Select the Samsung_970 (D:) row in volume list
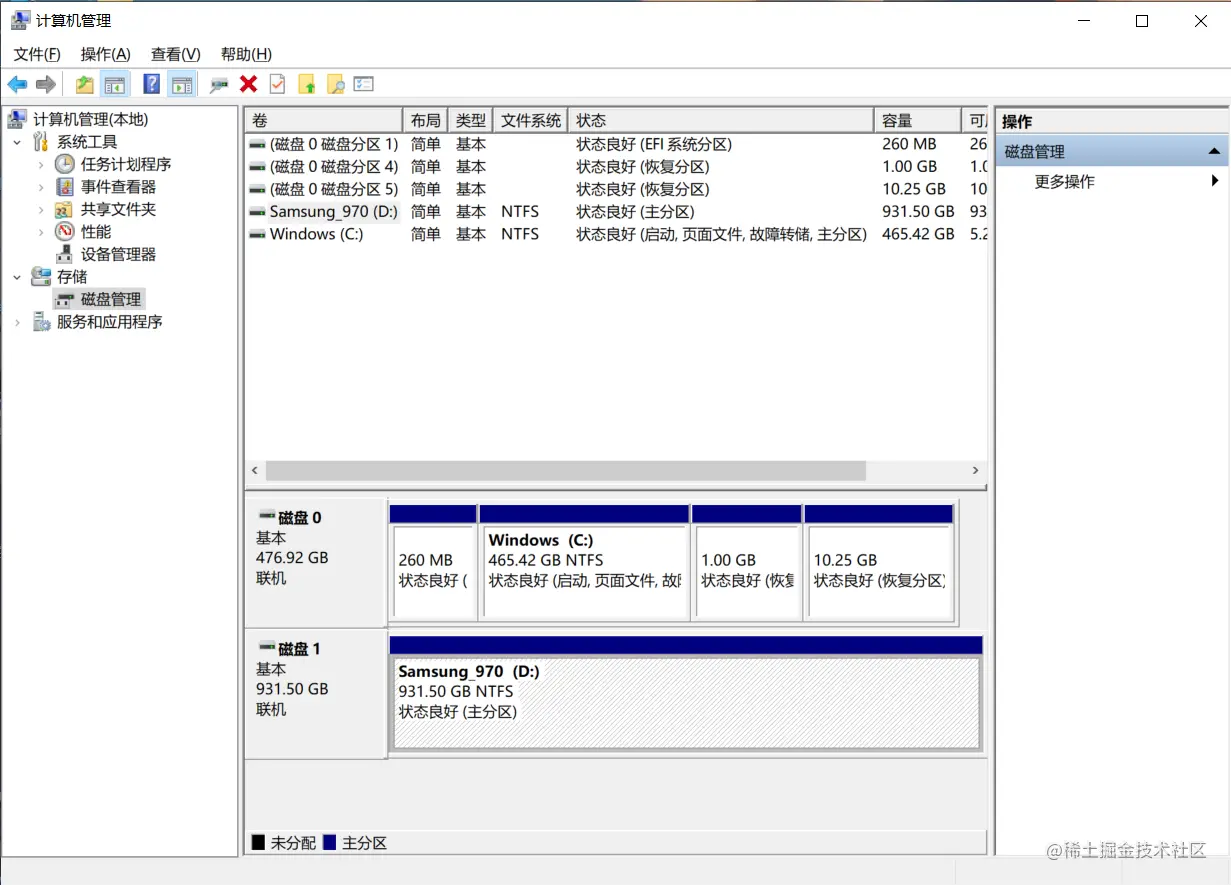Image resolution: width=1231 pixels, height=885 pixels. [x=617, y=212]
